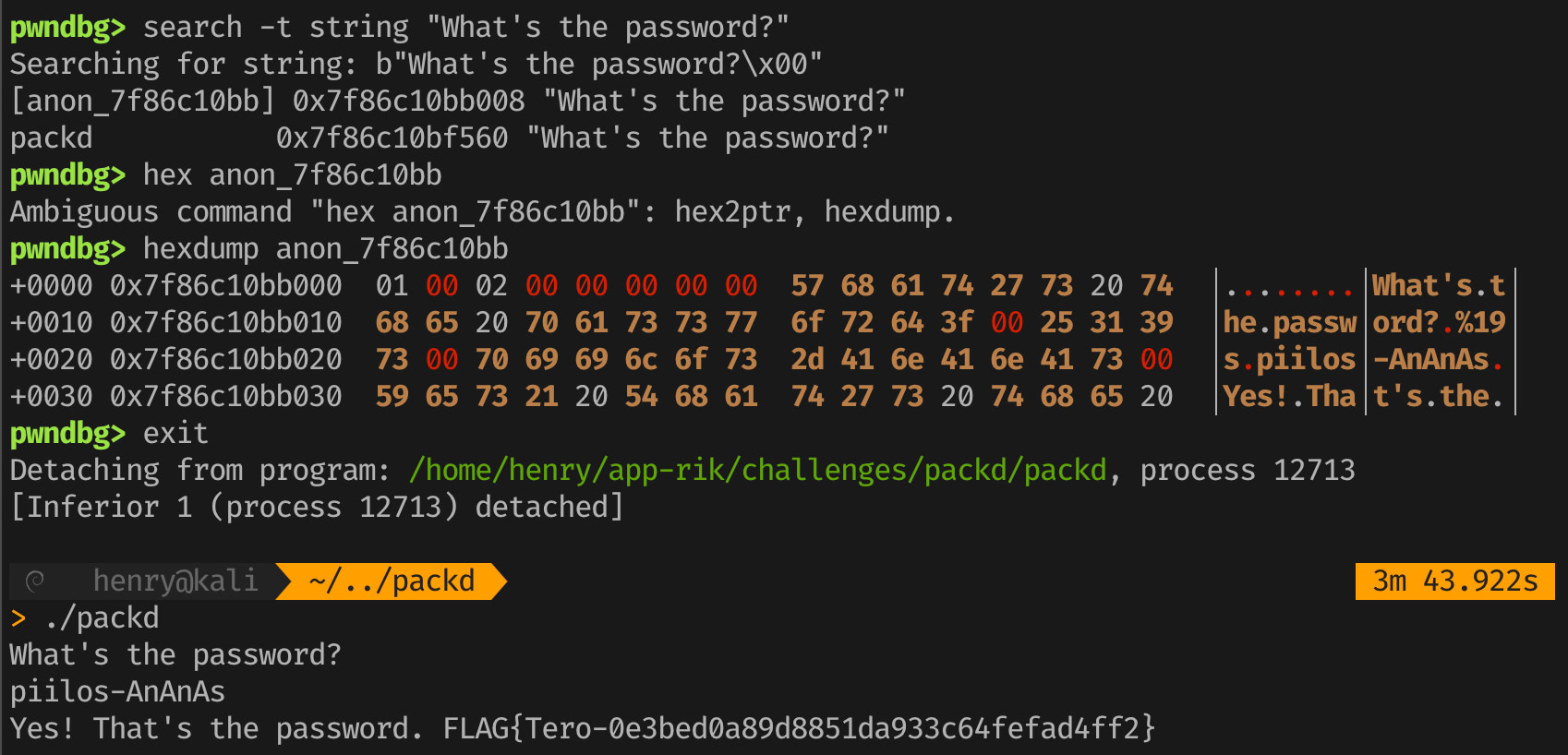Click the "Yes!.Tha" ASCII column text

click(1289, 397)
